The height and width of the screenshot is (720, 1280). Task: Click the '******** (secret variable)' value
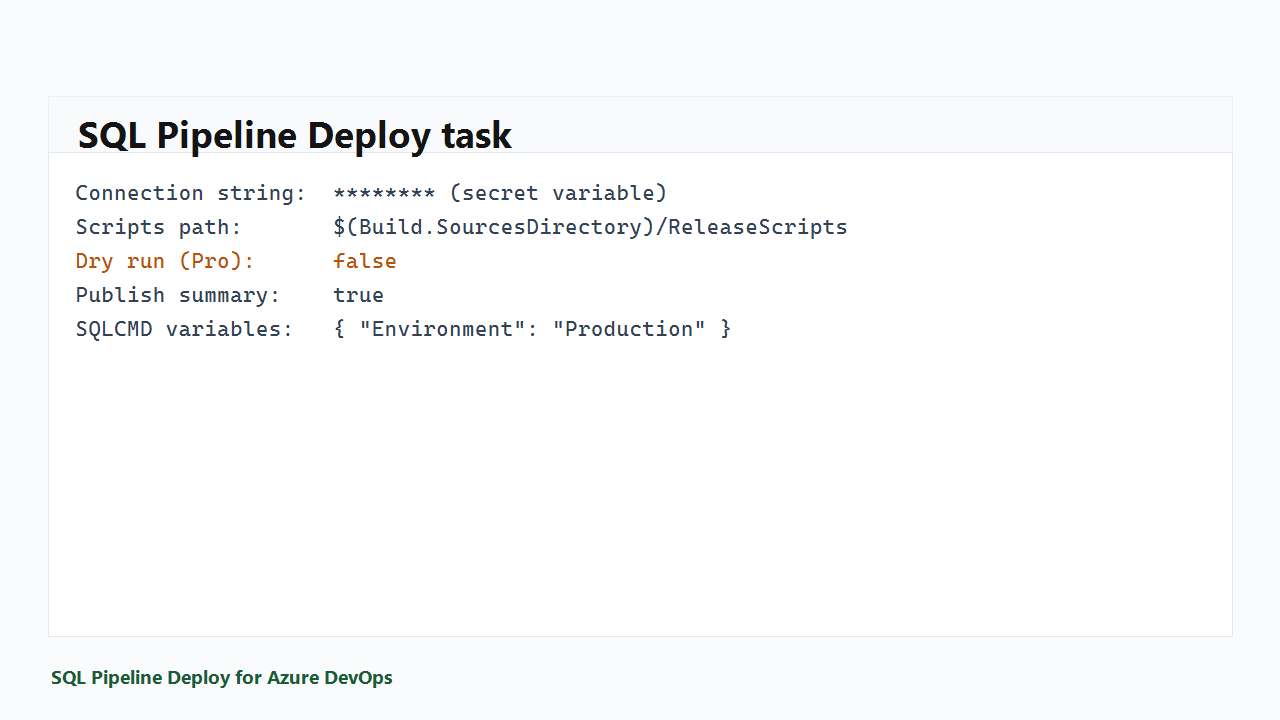(x=500, y=193)
